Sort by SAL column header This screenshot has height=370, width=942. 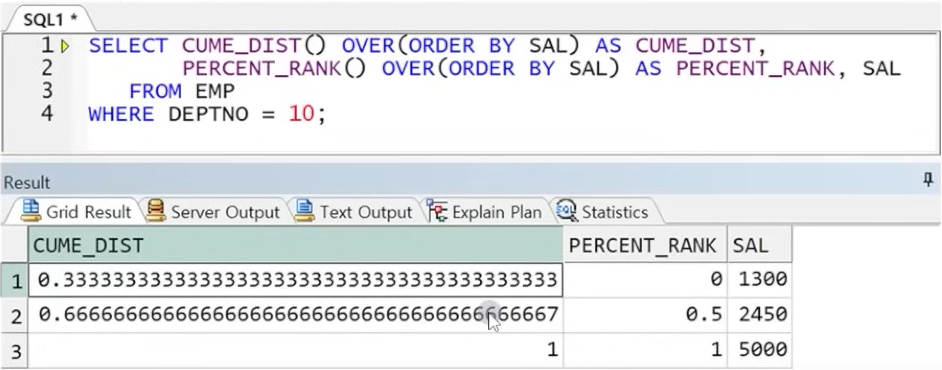click(759, 245)
